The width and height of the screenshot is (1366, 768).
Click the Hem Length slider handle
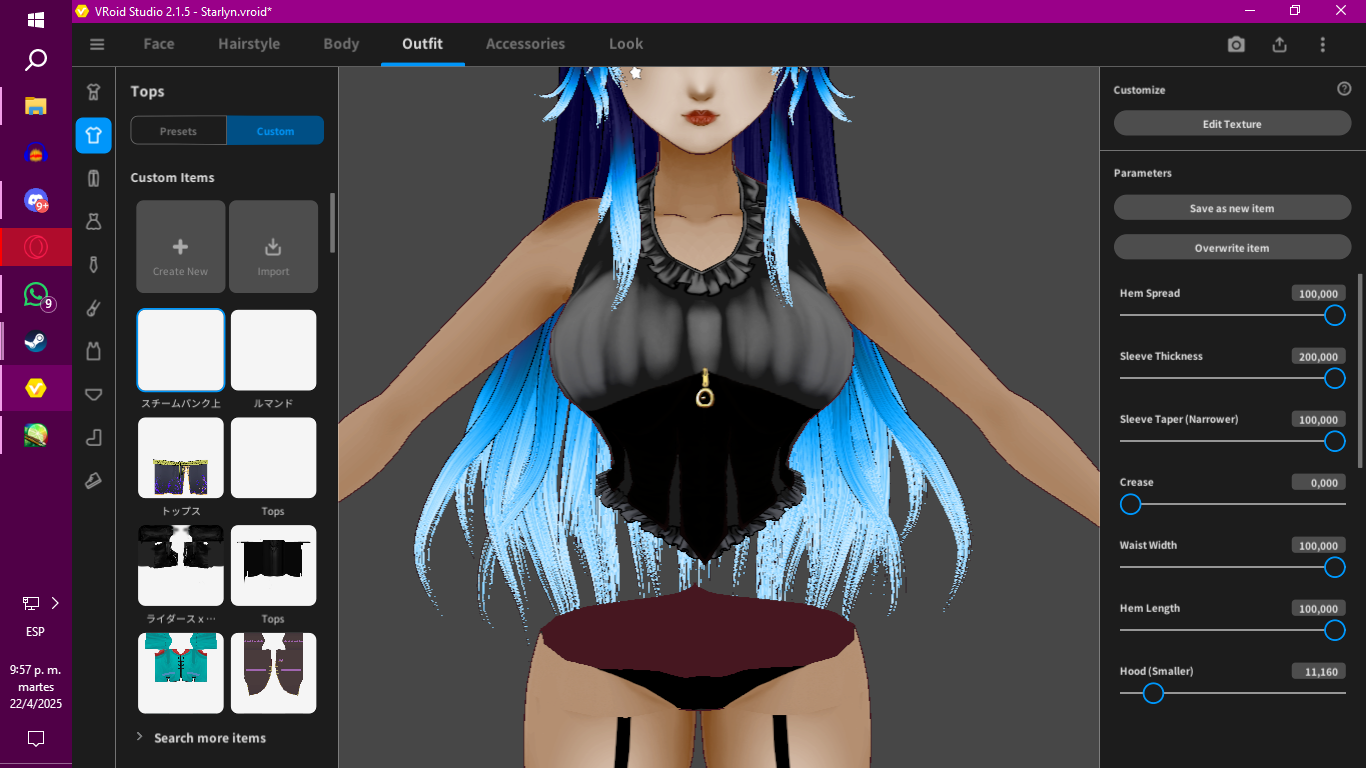(x=1334, y=630)
